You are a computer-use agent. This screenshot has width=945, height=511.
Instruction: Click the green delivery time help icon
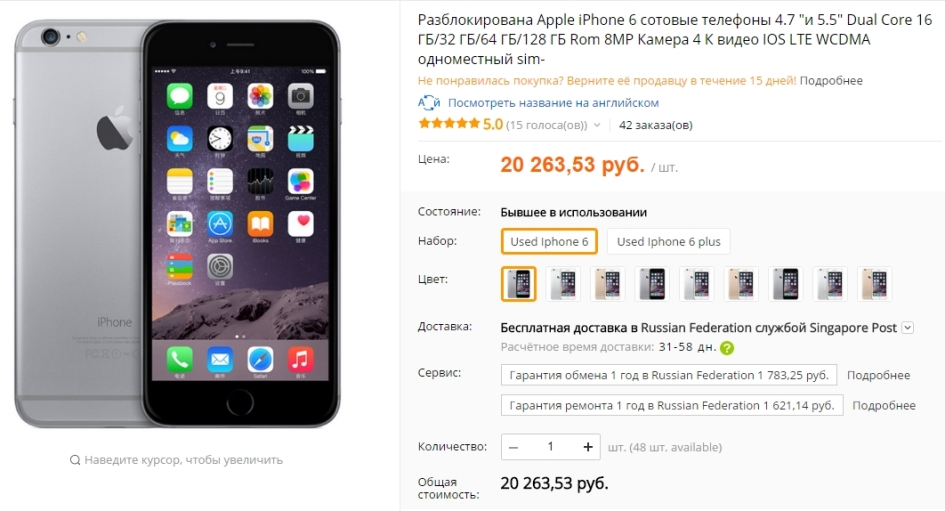coord(727,348)
